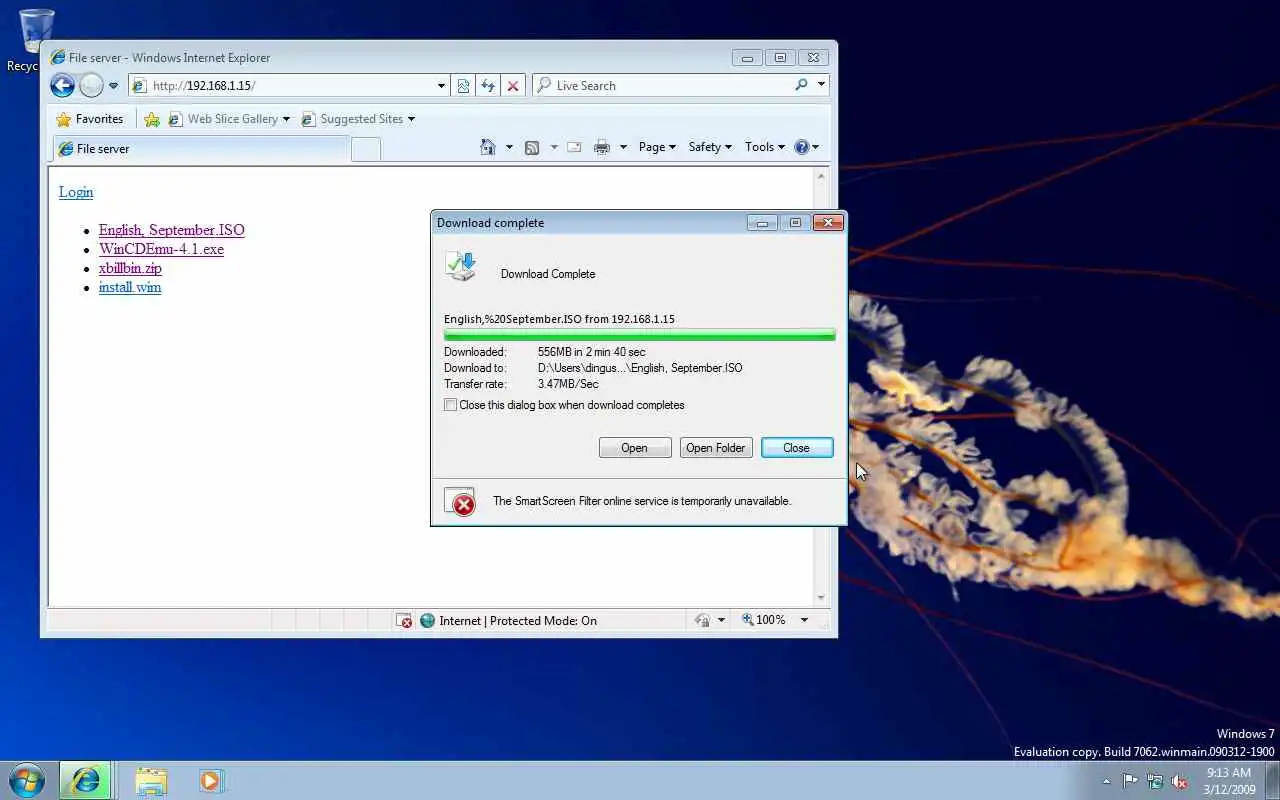Add page to the Favorites bar star icon
Viewport: 1280px width, 800px height.
[x=152, y=119]
